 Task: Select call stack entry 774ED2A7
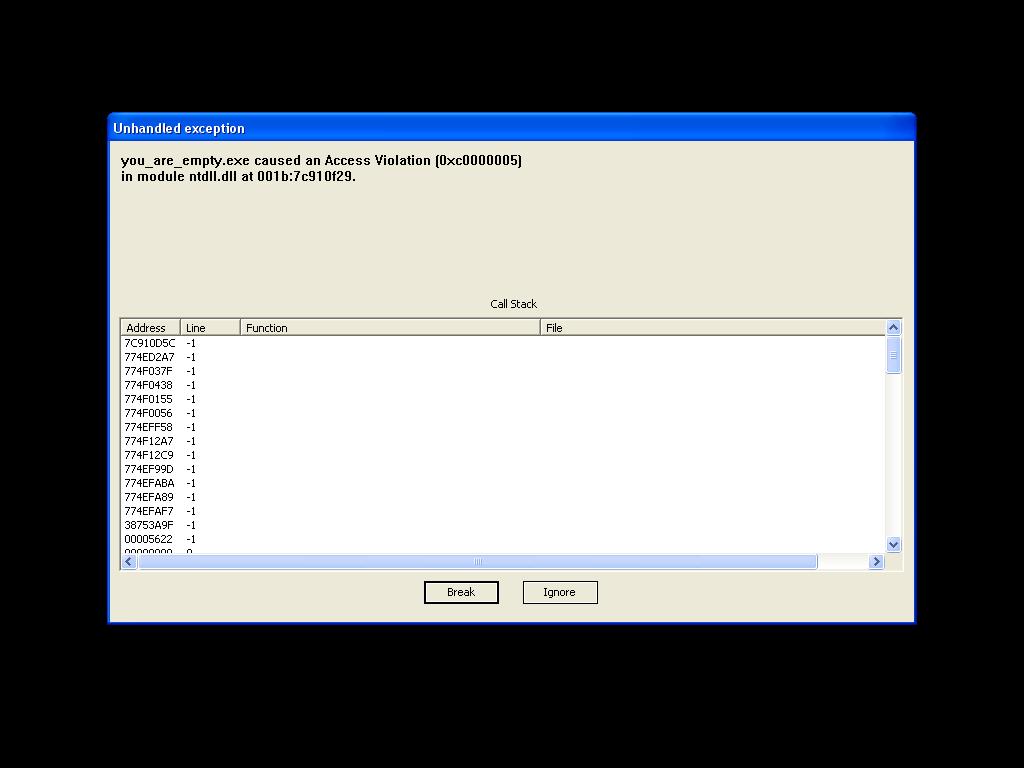(149, 357)
